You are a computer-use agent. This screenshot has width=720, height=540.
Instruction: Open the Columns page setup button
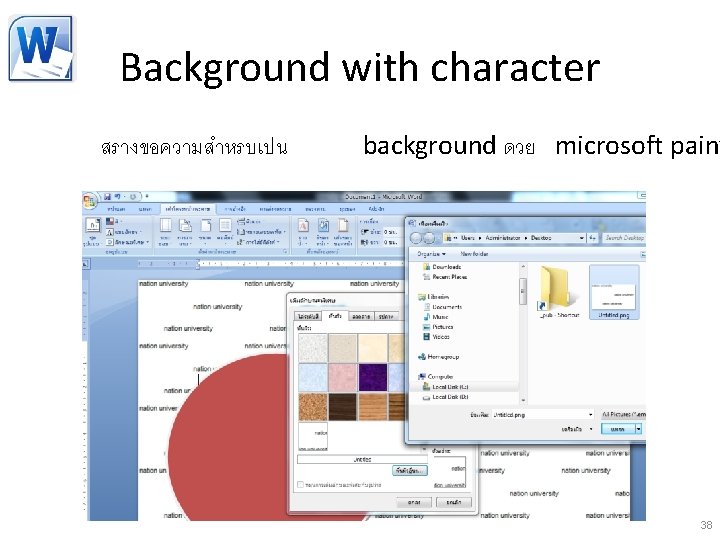tap(225, 232)
